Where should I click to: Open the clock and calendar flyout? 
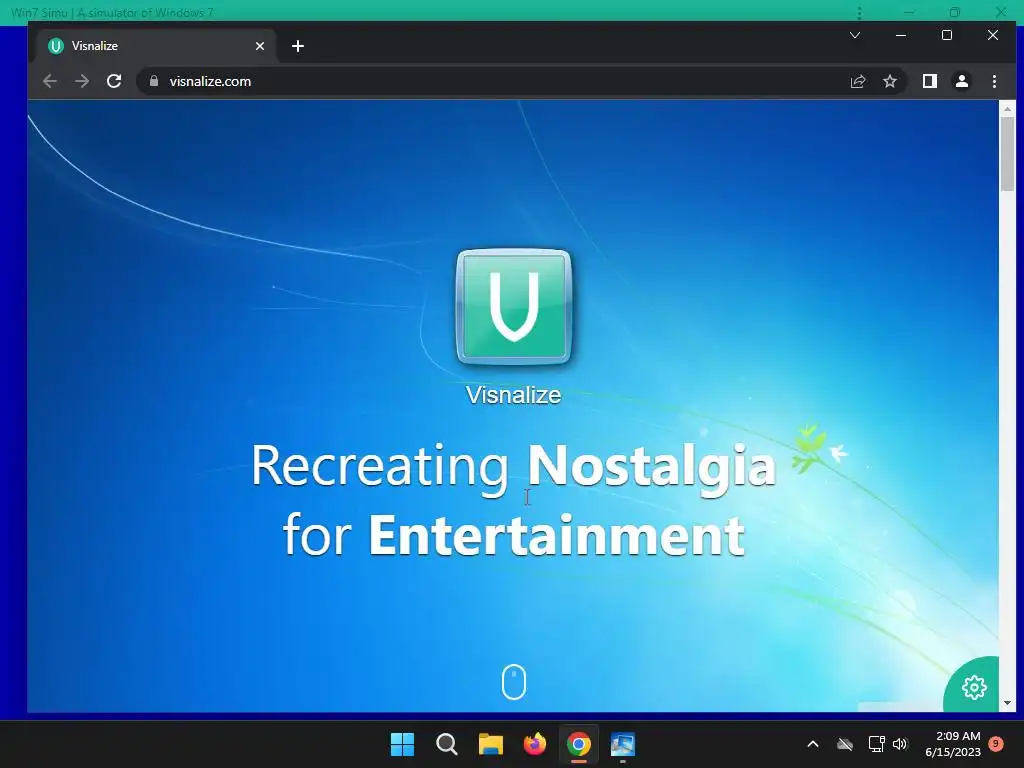(x=953, y=744)
